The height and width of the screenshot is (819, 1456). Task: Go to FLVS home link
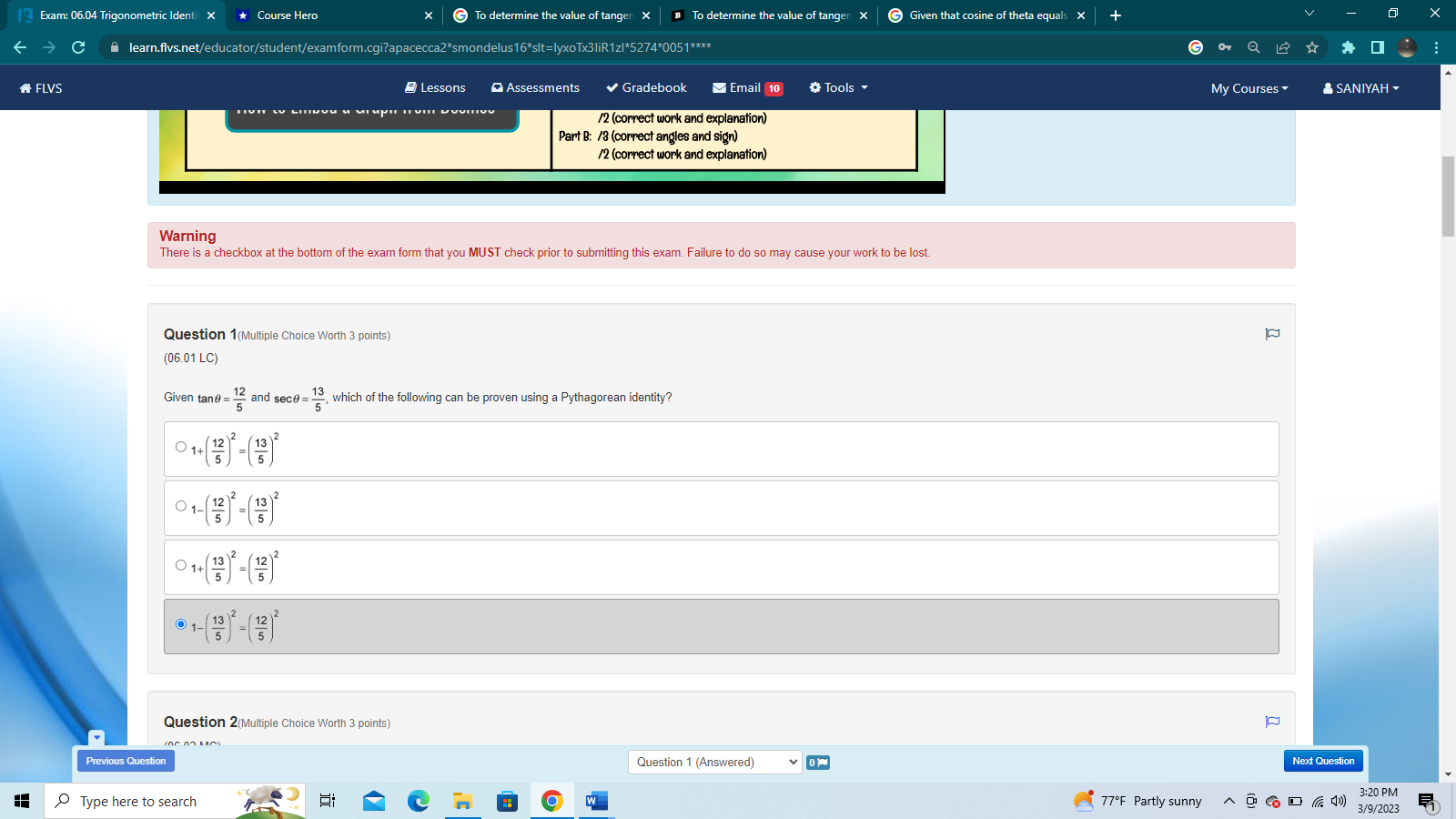tap(41, 88)
